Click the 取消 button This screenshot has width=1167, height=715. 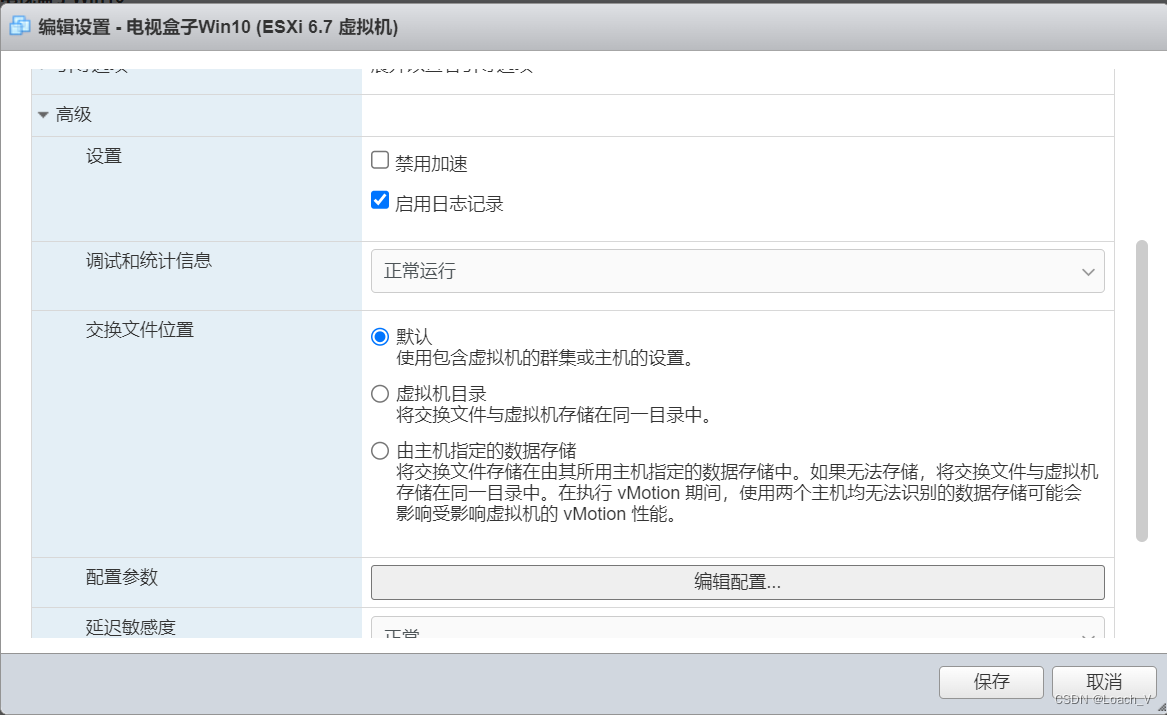(x=1104, y=682)
